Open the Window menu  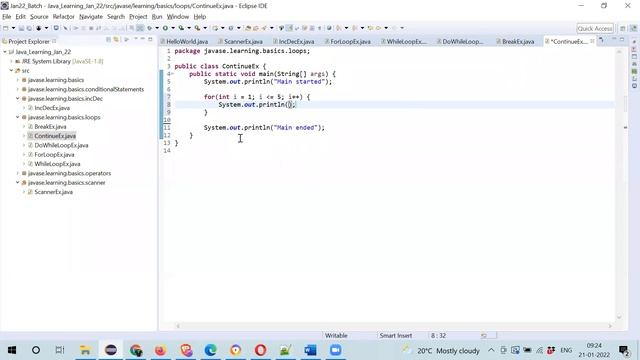tap(178, 17)
